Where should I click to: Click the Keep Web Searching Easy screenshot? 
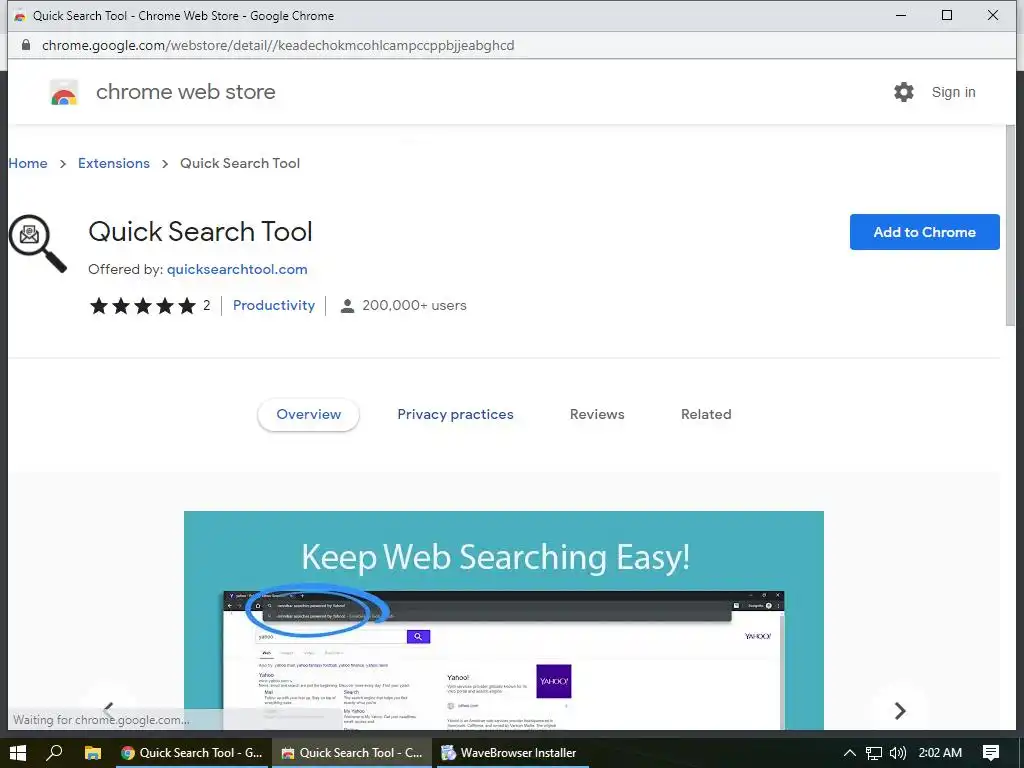coord(504,620)
